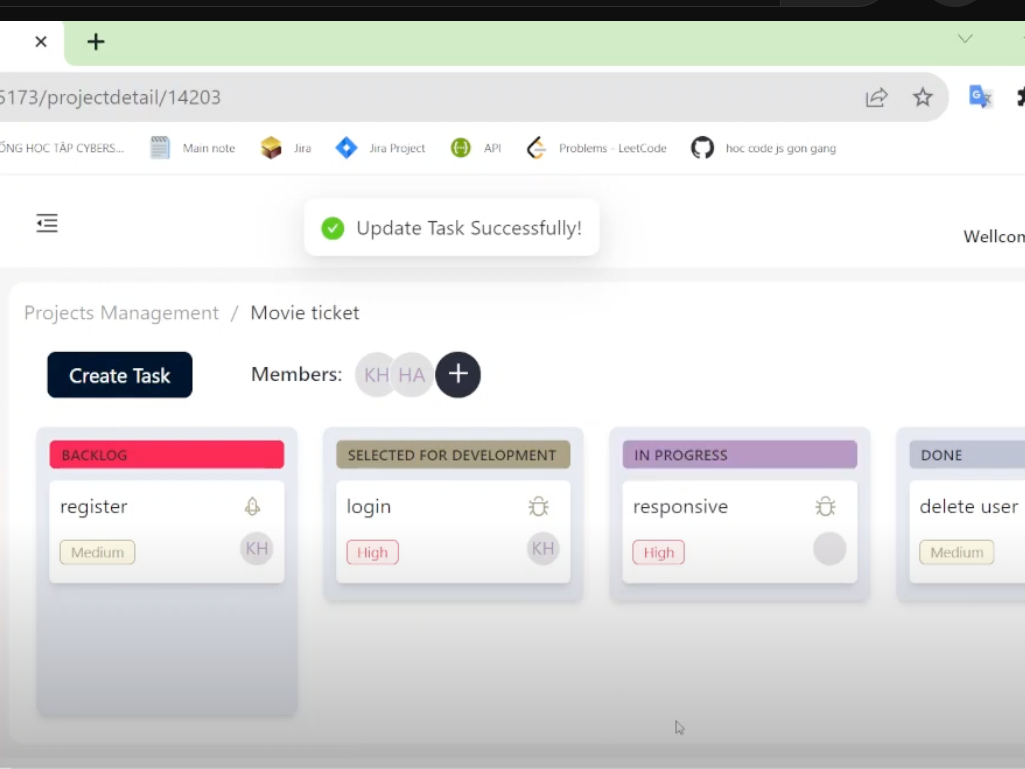Click the KH member avatar

click(376, 375)
